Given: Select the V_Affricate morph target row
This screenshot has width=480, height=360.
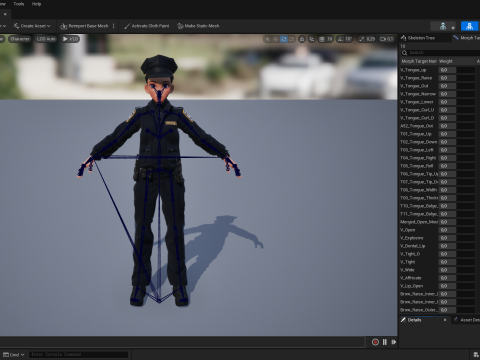Looking at the screenshot, I should click(411, 278).
